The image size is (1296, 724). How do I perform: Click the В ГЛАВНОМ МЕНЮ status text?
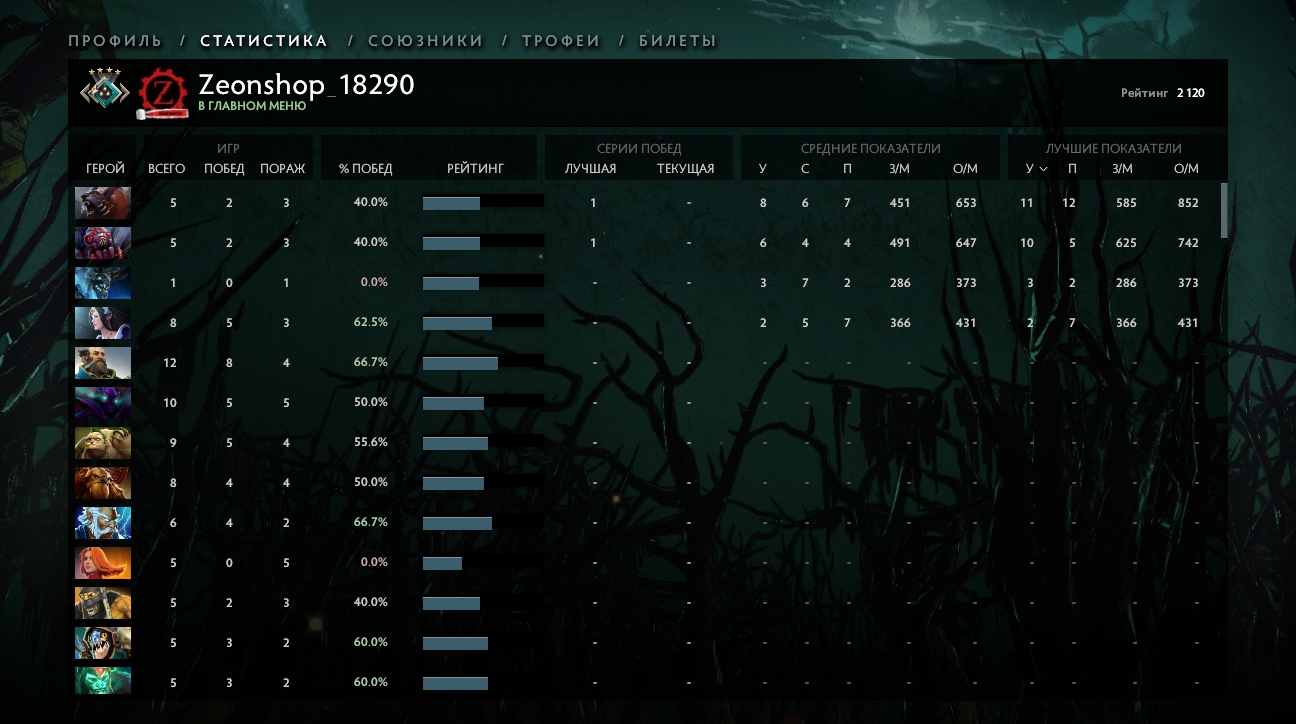[252, 106]
